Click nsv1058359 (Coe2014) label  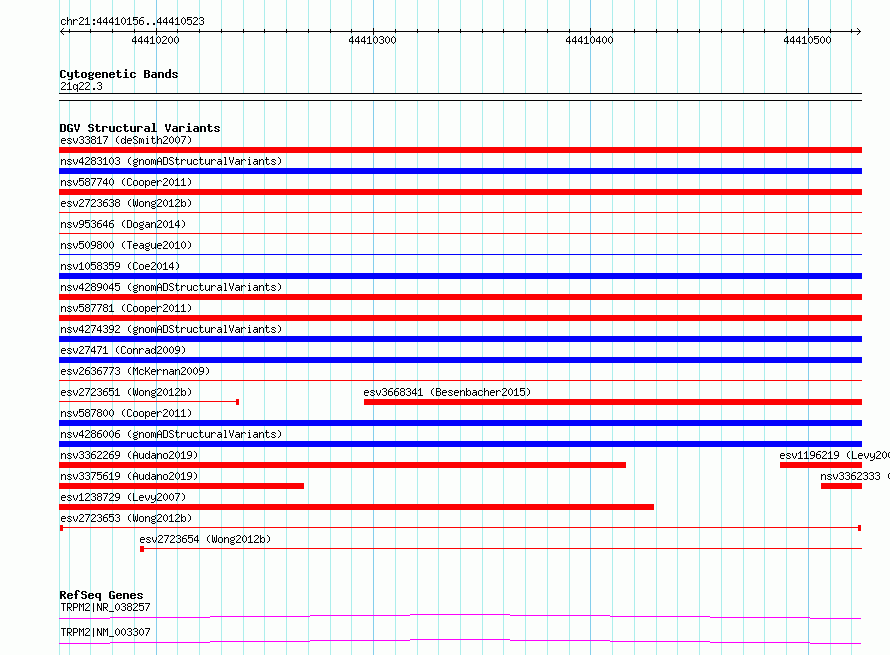coord(120,266)
